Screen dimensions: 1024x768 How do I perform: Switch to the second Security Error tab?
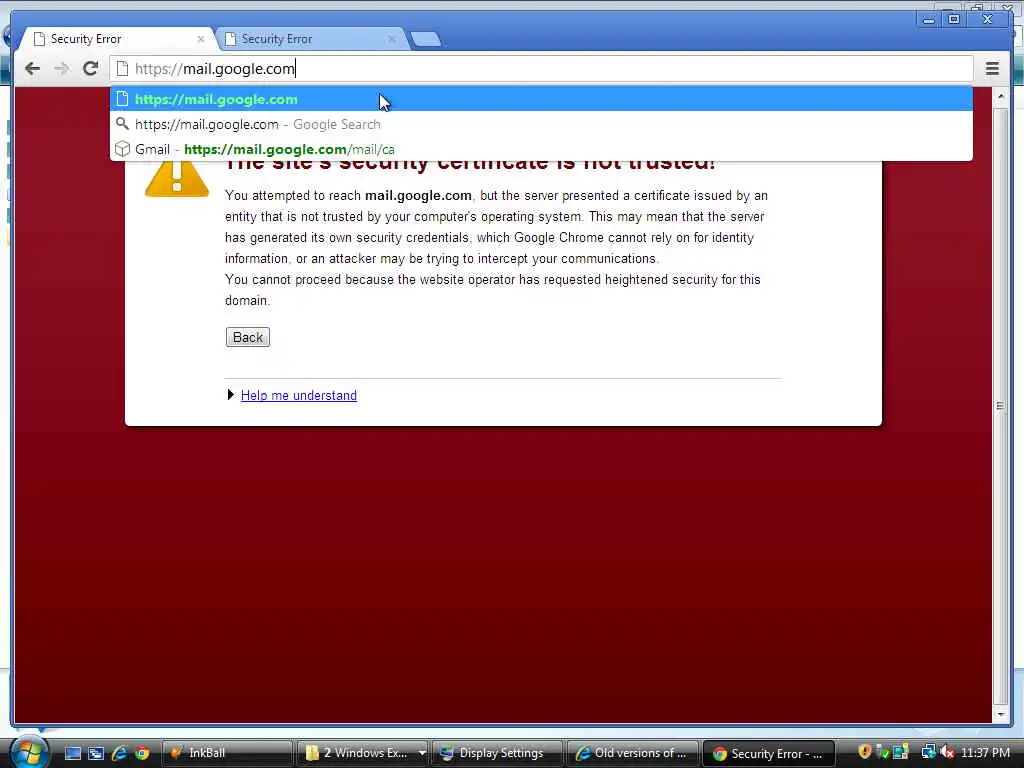(310, 39)
